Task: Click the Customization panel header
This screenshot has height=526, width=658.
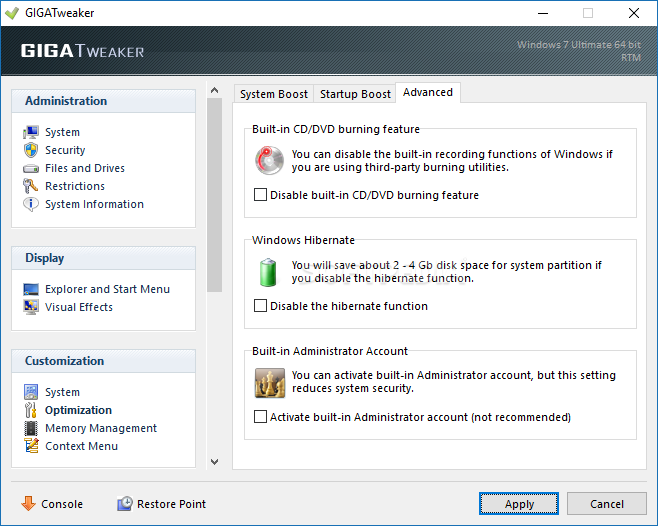Action: click(x=104, y=361)
